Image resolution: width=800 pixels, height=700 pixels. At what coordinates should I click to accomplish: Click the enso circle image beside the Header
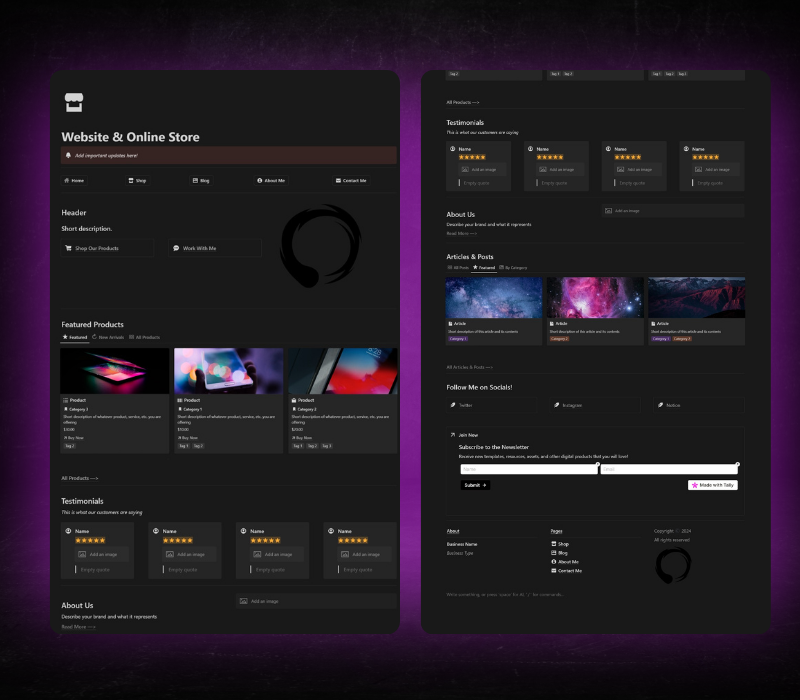point(320,245)
